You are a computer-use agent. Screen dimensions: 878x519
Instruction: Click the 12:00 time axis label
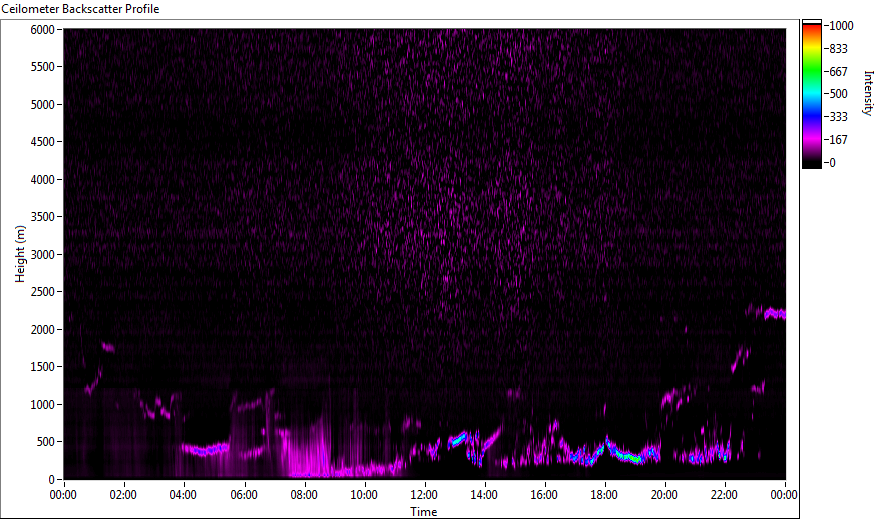424,495
